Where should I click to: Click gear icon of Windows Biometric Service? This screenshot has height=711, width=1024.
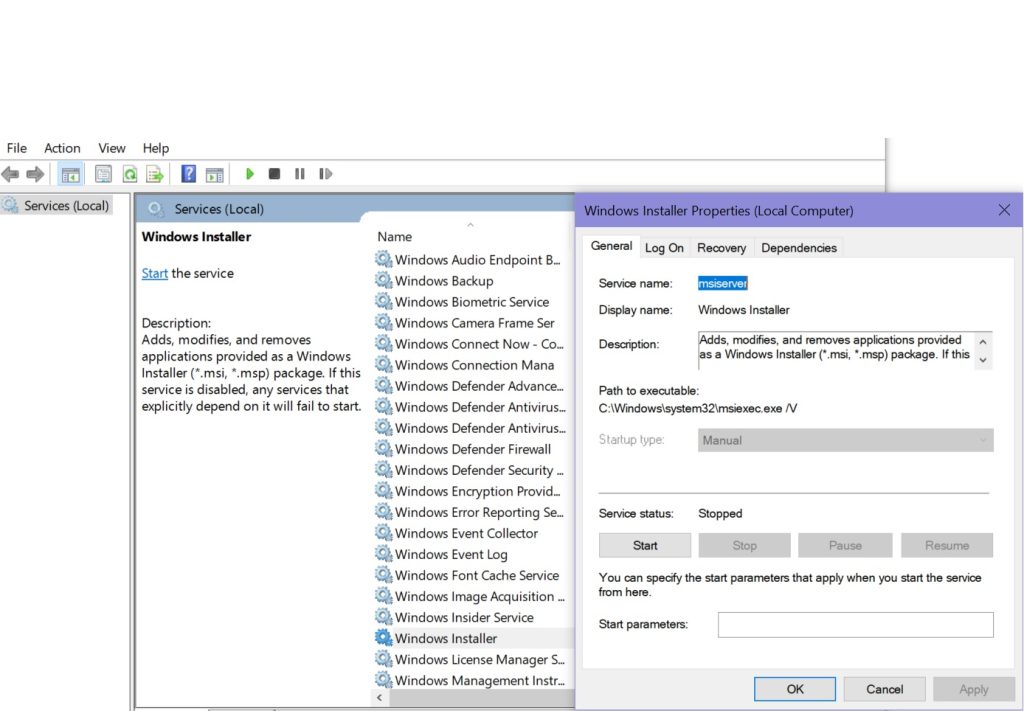(383, 301)
